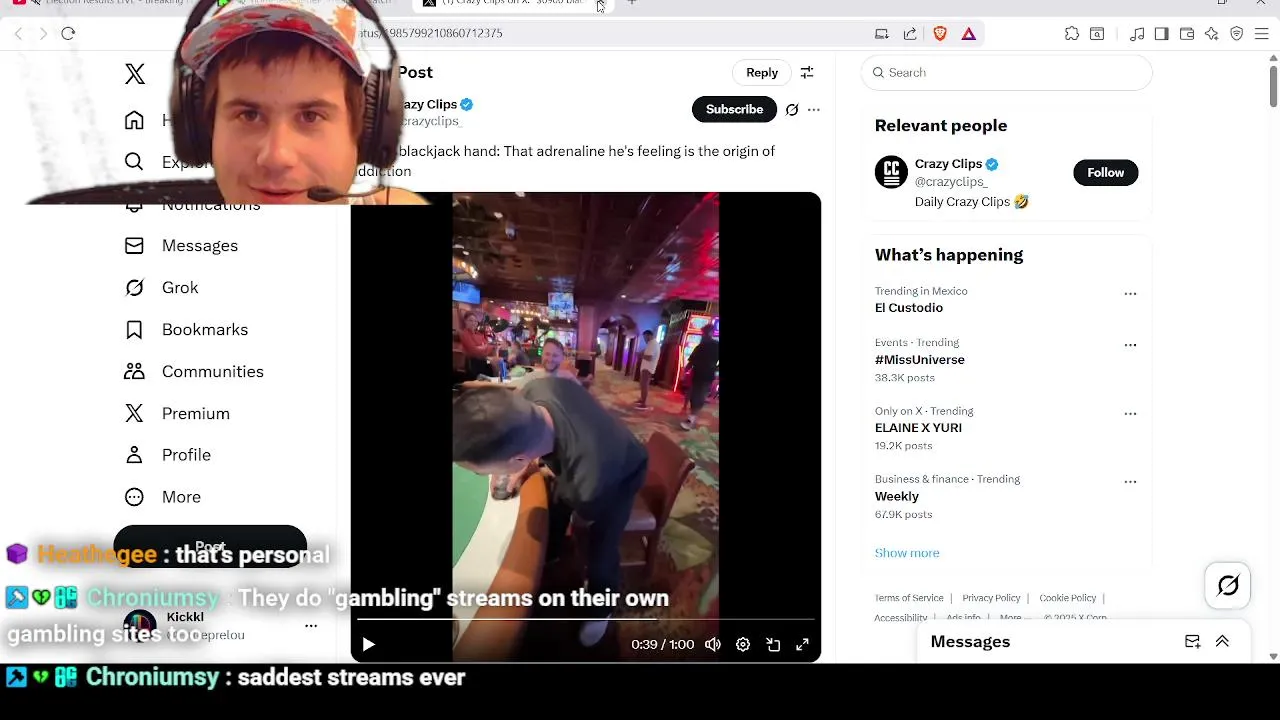
Task: Click the Brave Shields lion icon
Action: click(940, 34)
